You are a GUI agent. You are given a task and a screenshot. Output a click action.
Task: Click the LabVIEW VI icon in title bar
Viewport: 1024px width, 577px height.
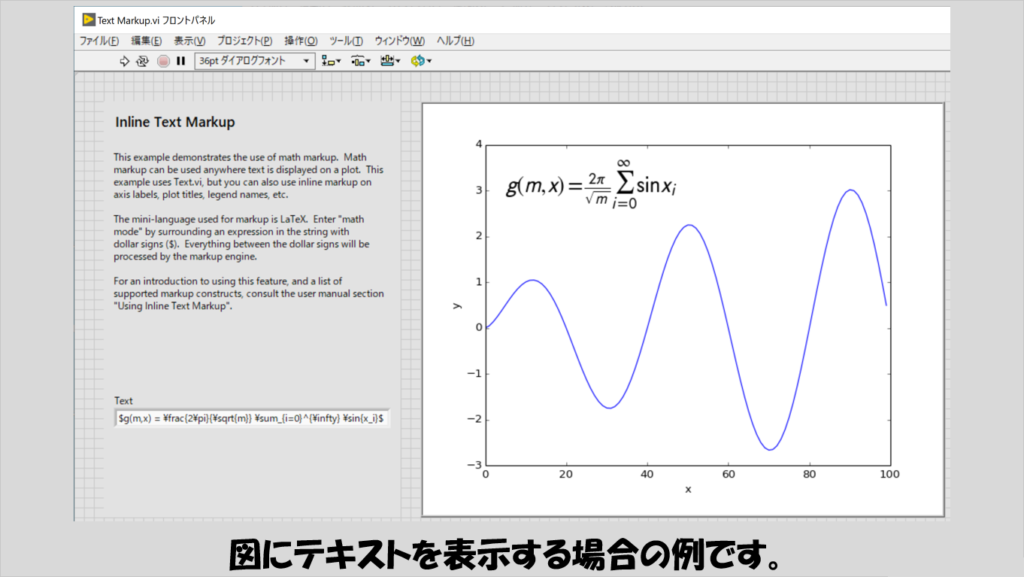click(x=89, y=20)
